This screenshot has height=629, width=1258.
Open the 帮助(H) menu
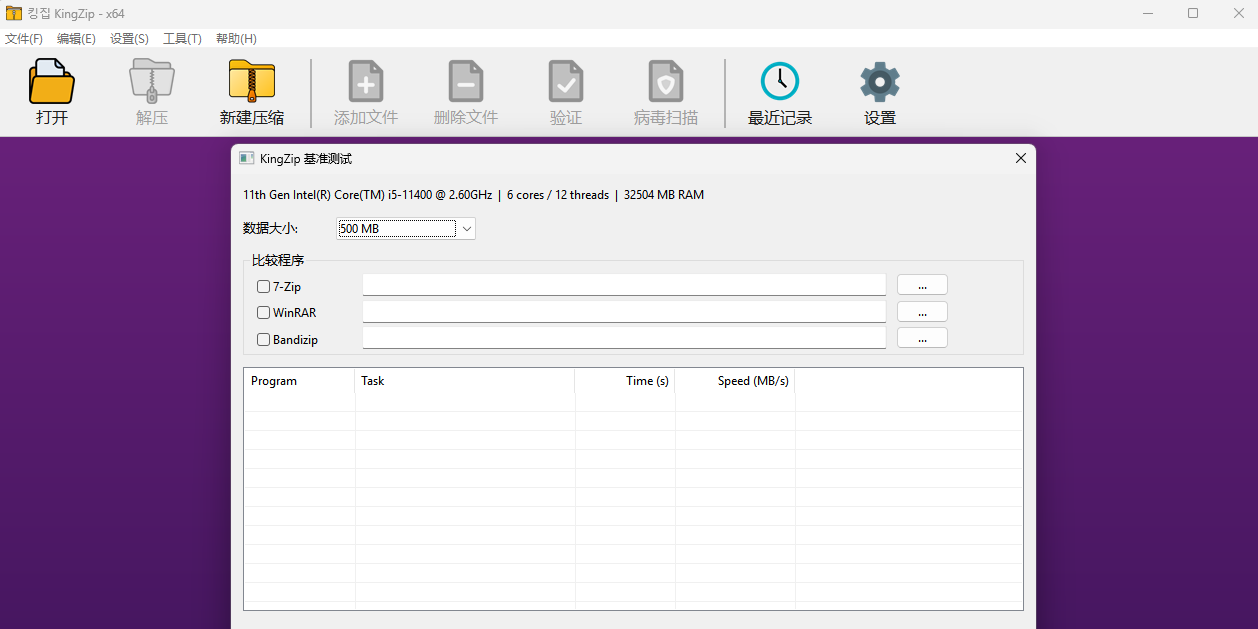coord(236,39)
